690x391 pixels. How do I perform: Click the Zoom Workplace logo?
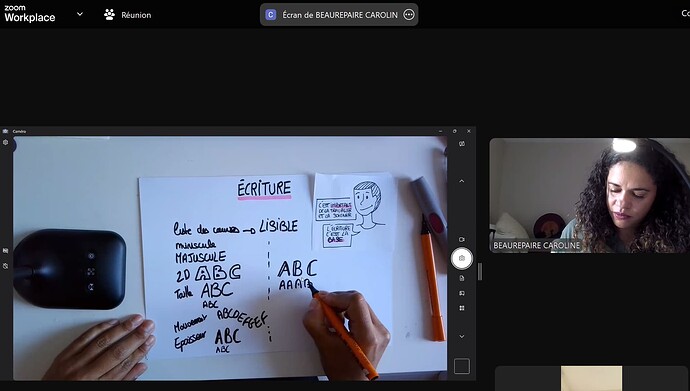coord(29,14)
